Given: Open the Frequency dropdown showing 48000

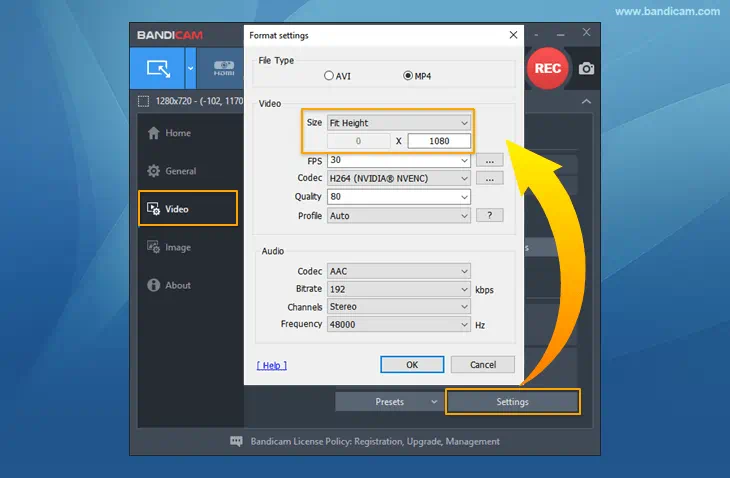Looking at the screenshot, I should click(x=399, y=324).
